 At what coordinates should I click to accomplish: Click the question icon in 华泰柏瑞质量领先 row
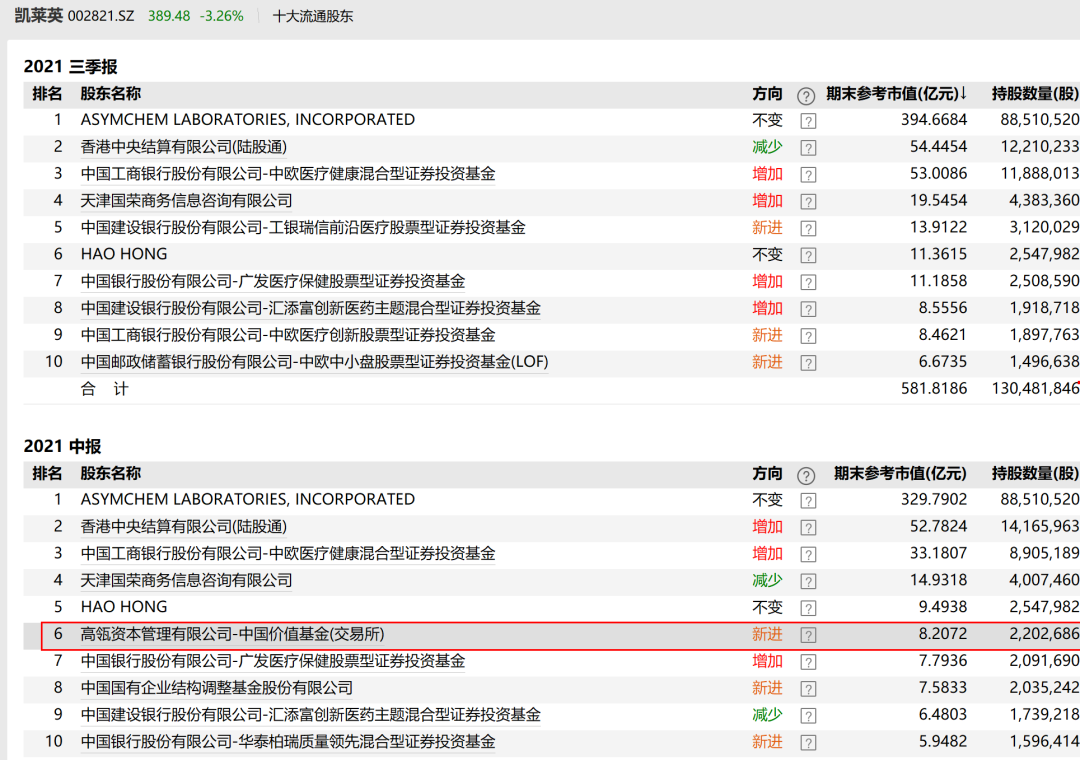[808, 742]
